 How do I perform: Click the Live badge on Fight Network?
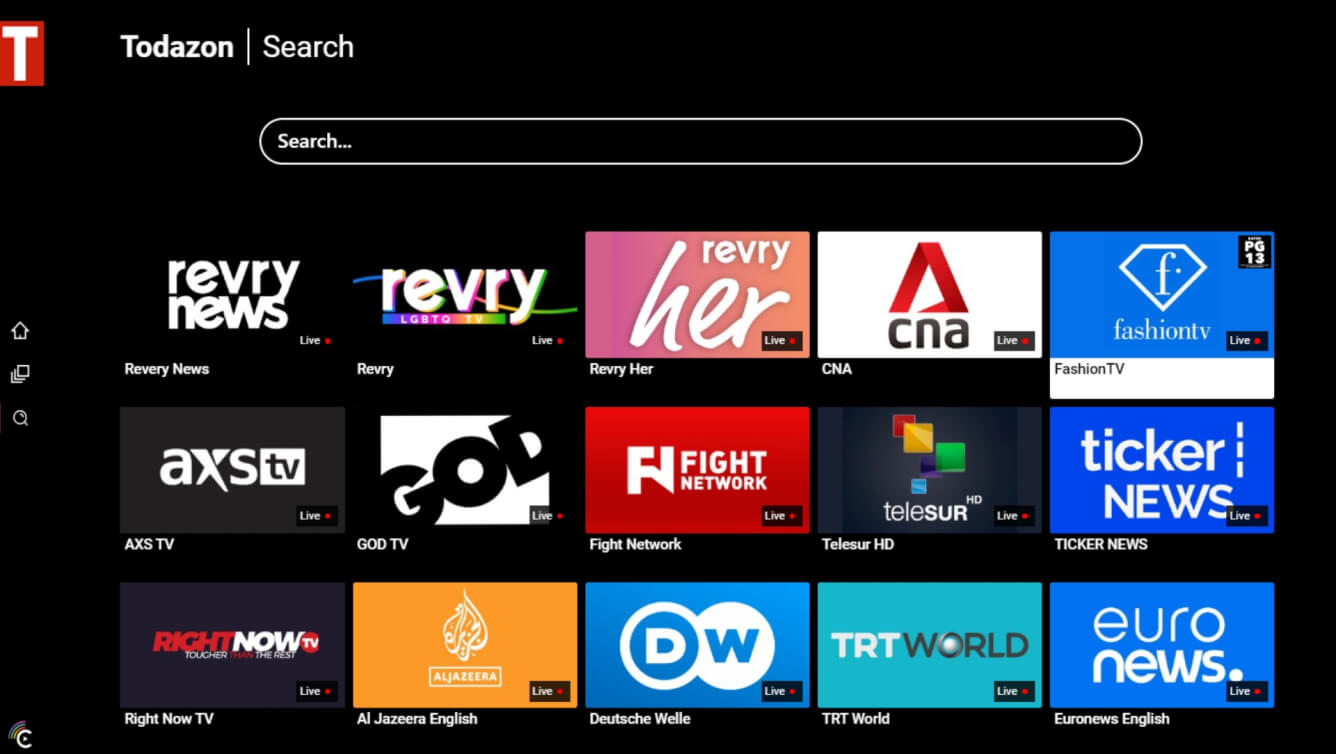782,516
